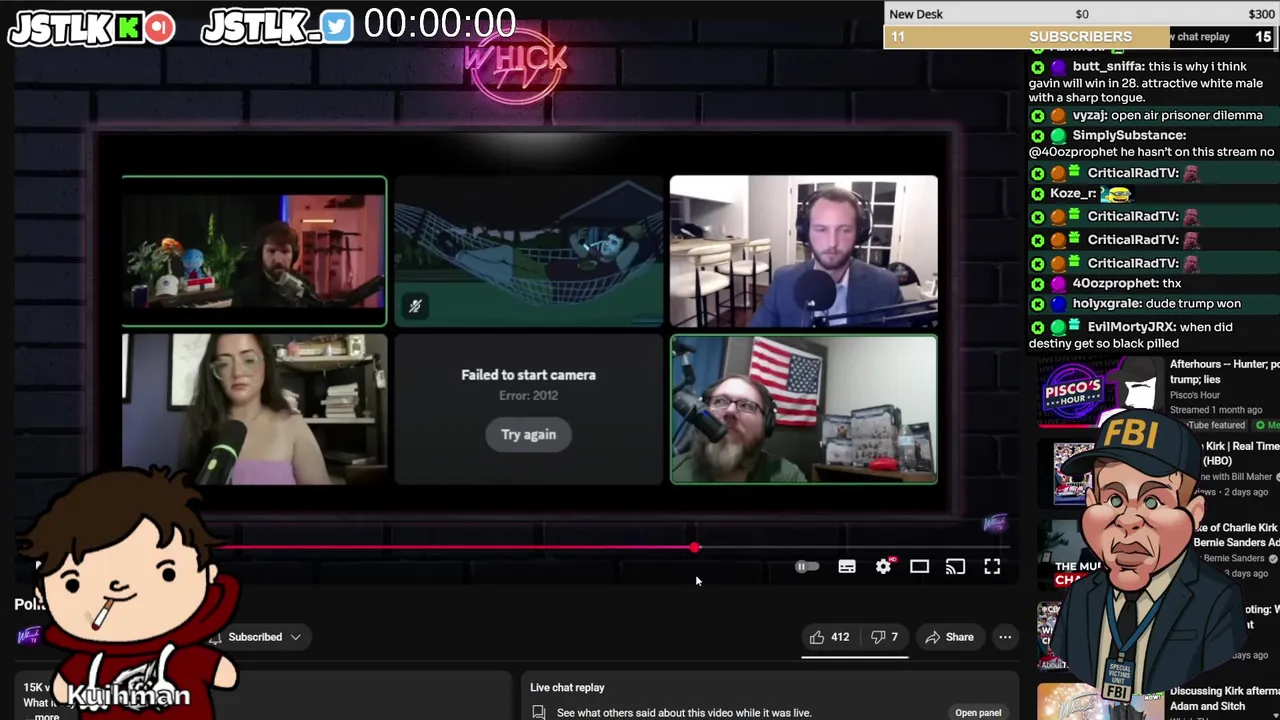Expand description with the ...more link
Image resolution: width=1280 pixels, height=720 pixels.
click(x=46, y=716)
